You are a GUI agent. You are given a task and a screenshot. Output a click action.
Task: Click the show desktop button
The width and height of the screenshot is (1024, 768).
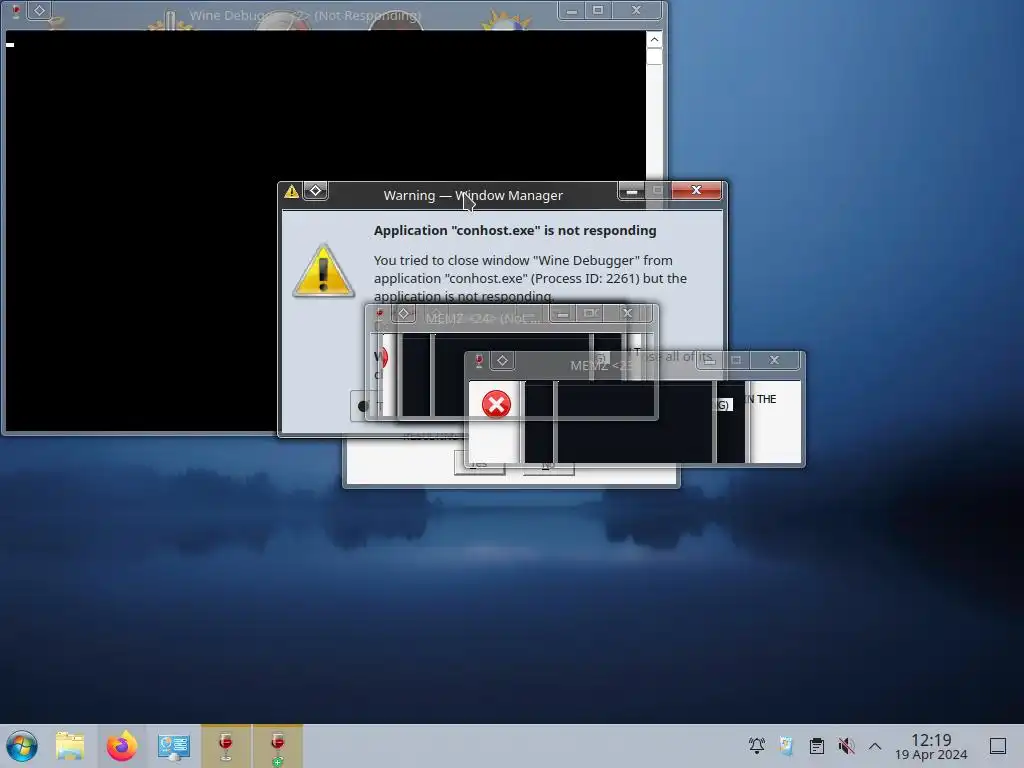(998, 746)
